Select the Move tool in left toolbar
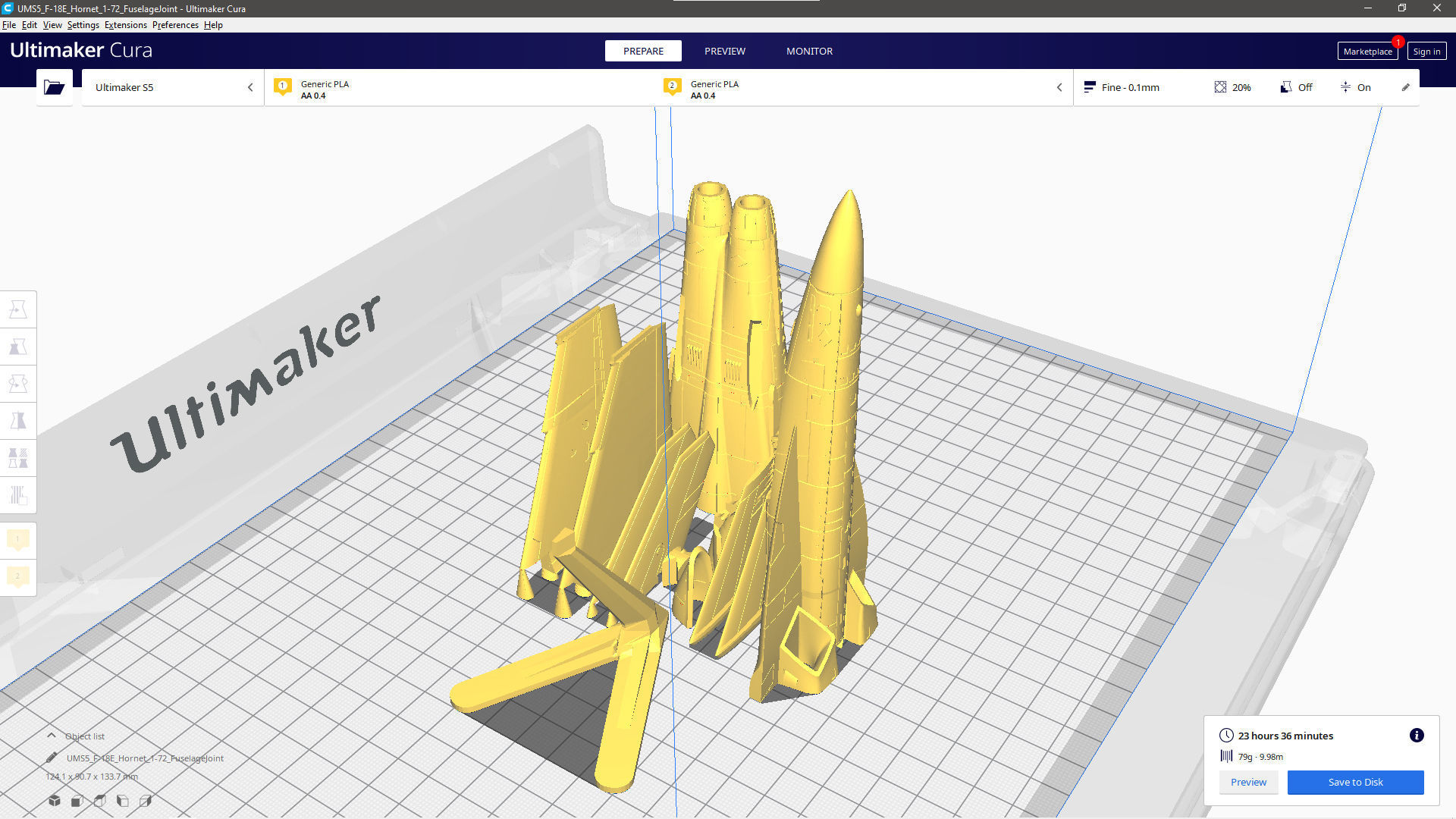This screenshot has height=819, width=1456. coord(18,309)
